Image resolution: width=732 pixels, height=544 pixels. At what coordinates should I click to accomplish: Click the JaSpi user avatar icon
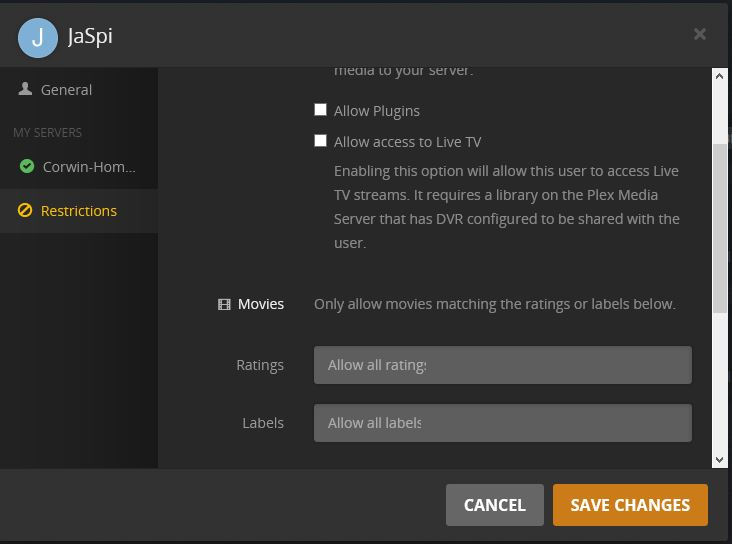(x=38, y=38)
